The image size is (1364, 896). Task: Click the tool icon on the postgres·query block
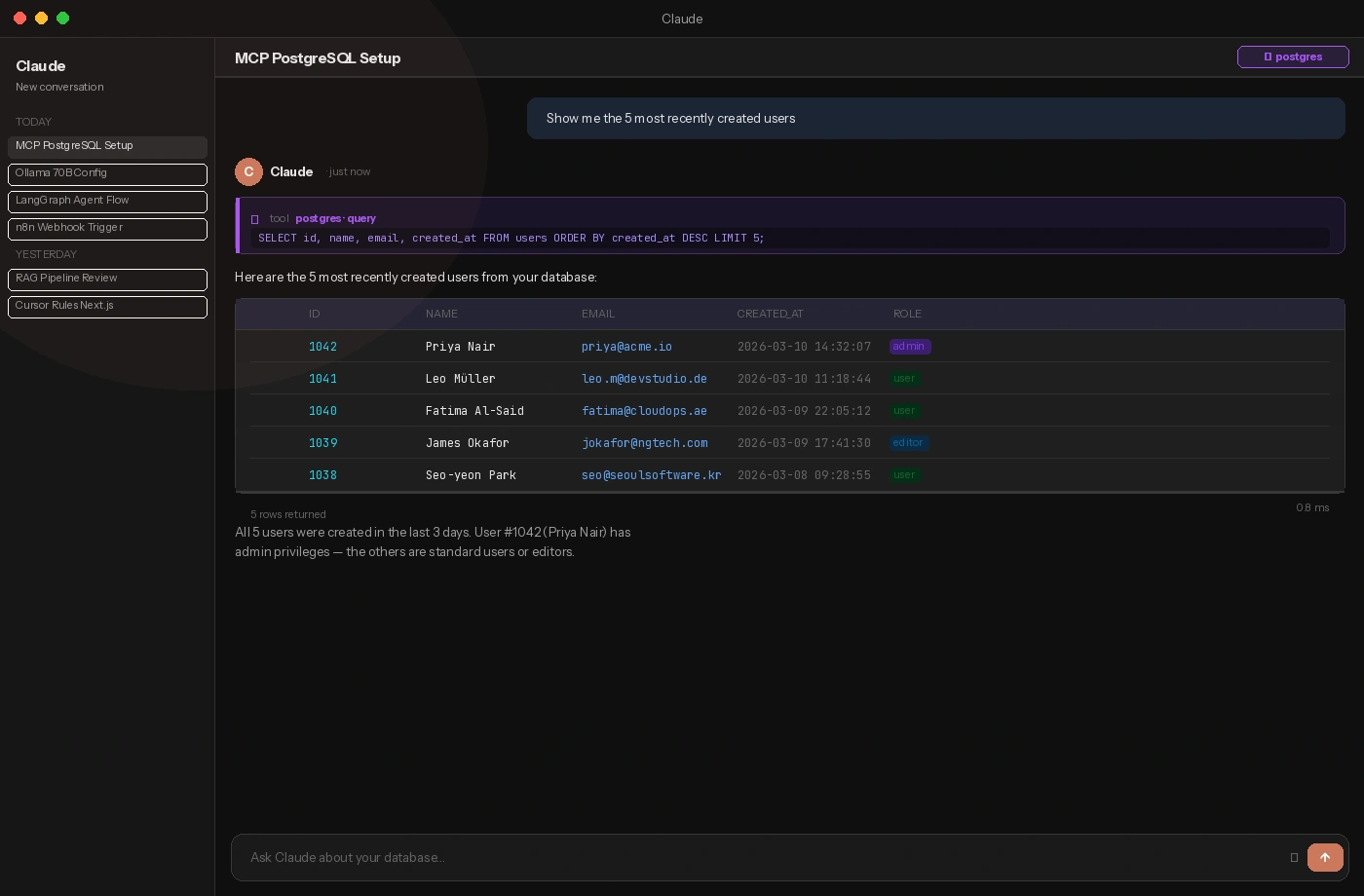[255, 218]
